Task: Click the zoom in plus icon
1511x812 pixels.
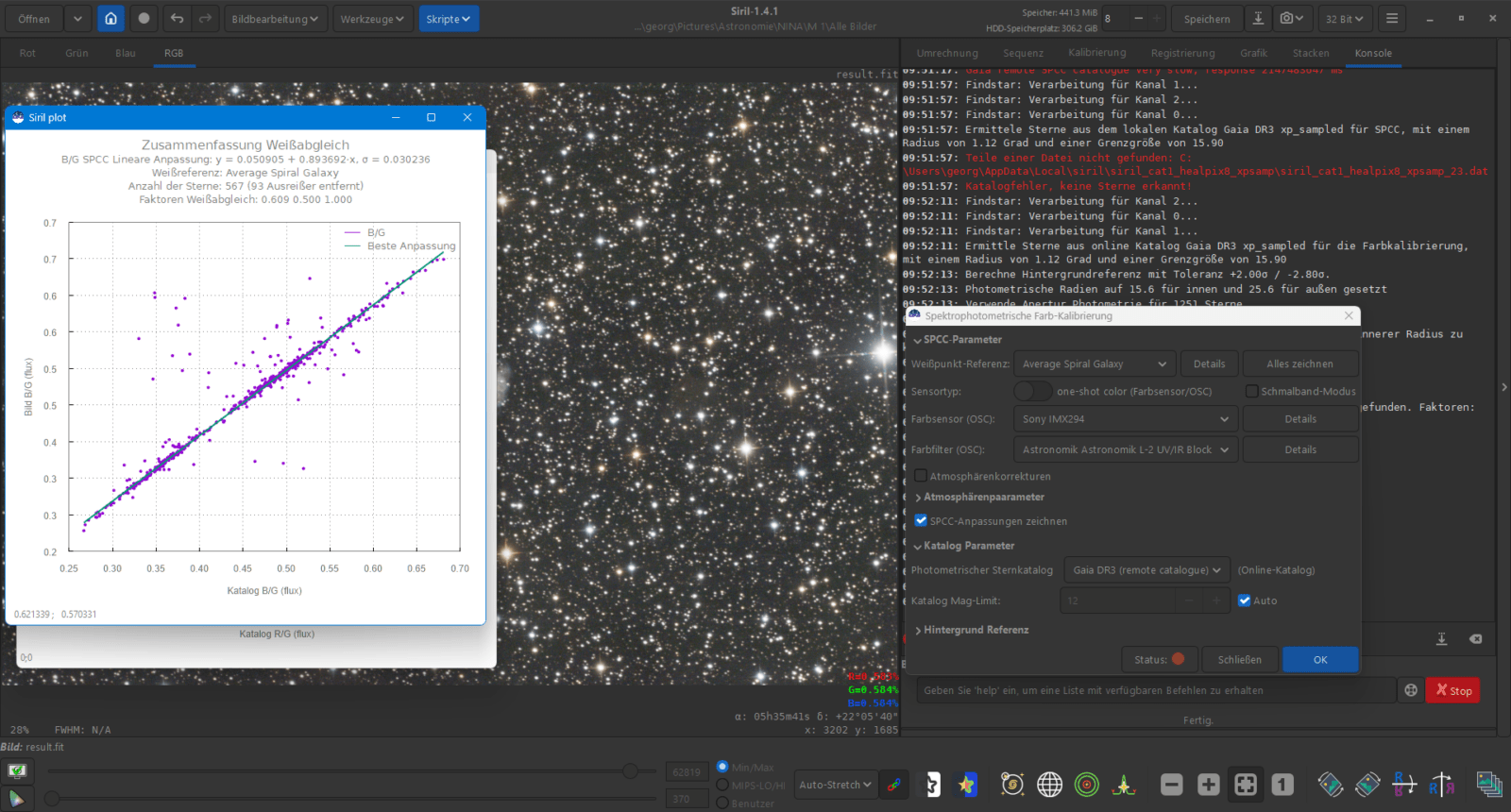Action: tap(1208, 785)
